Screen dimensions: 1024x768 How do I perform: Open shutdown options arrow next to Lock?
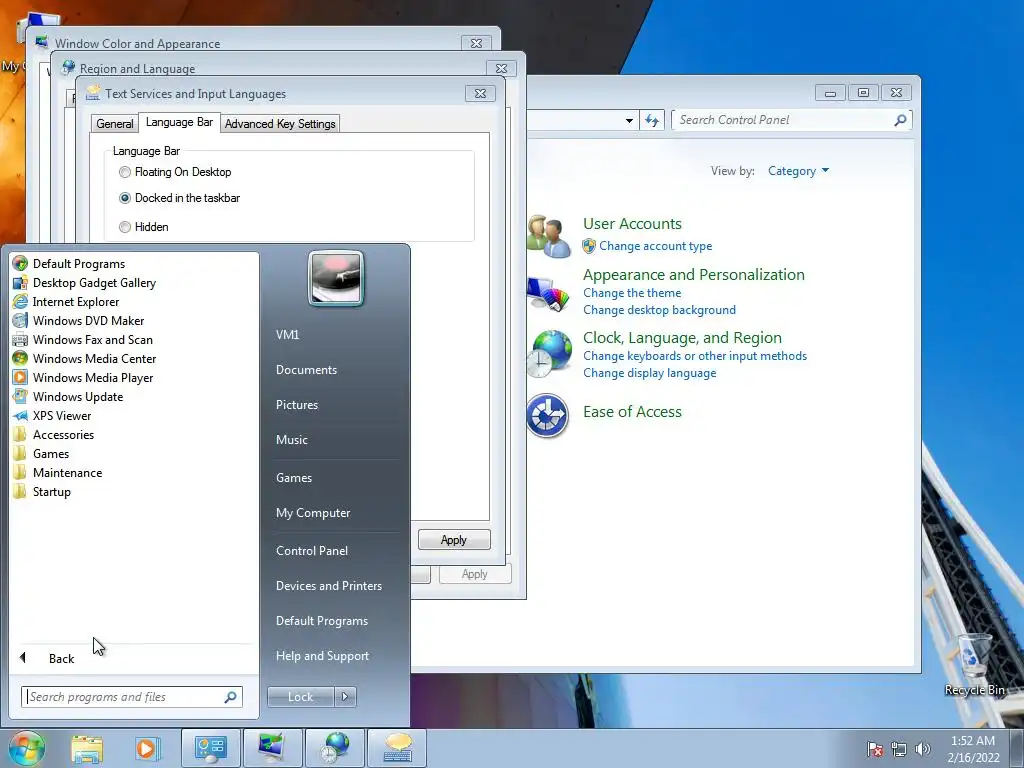pos(345,697)
